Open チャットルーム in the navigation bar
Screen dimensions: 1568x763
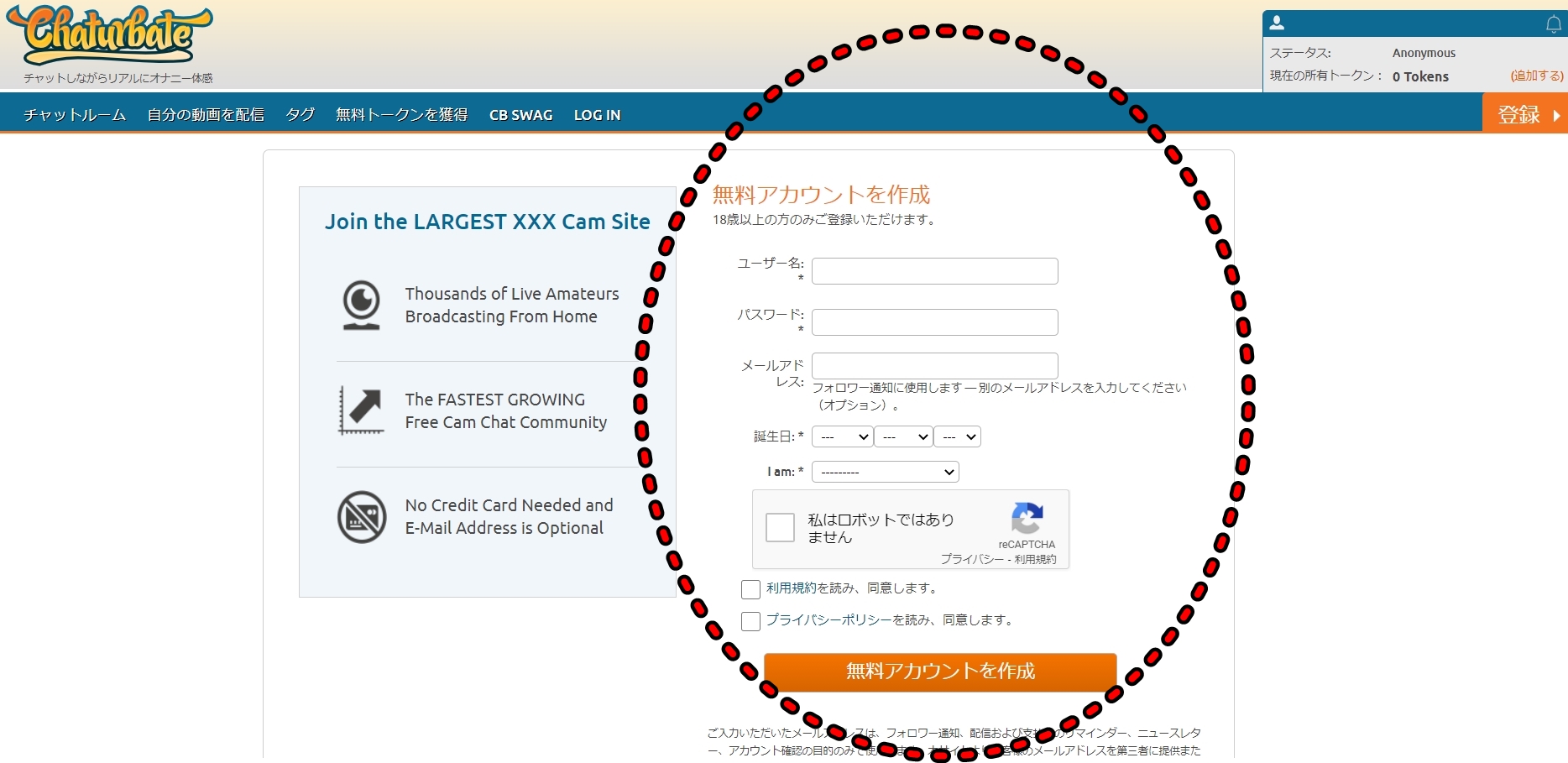point(75,115)
